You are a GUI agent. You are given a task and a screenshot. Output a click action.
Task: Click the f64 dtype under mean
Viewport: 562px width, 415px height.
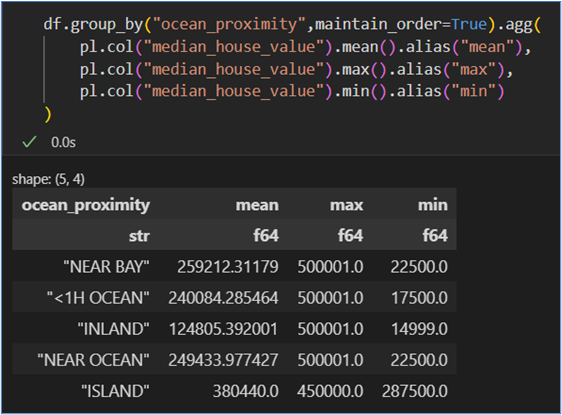[x=266, y=236]
